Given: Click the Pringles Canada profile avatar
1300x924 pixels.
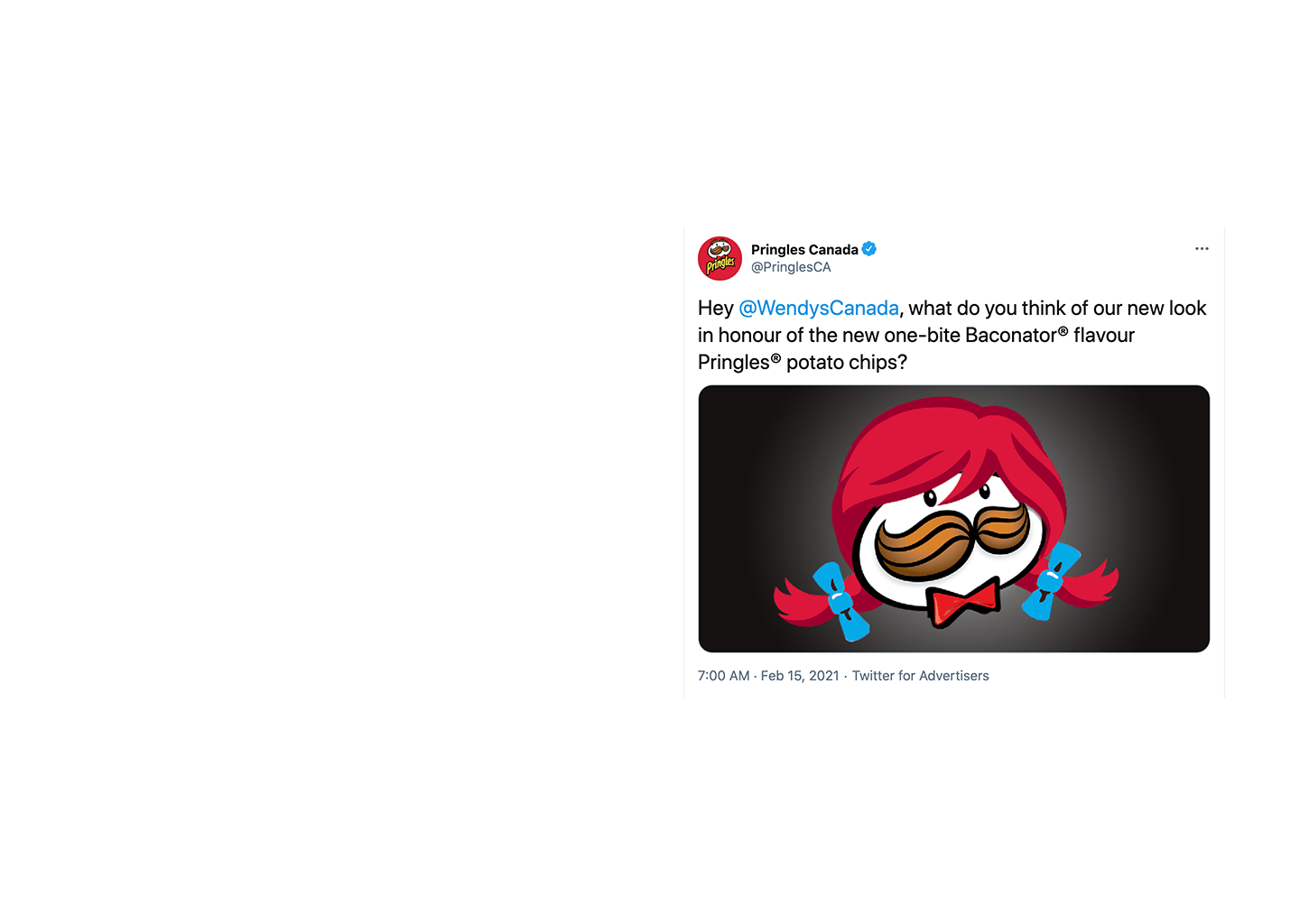Looking at the screenshot, I should click(720, 258).
